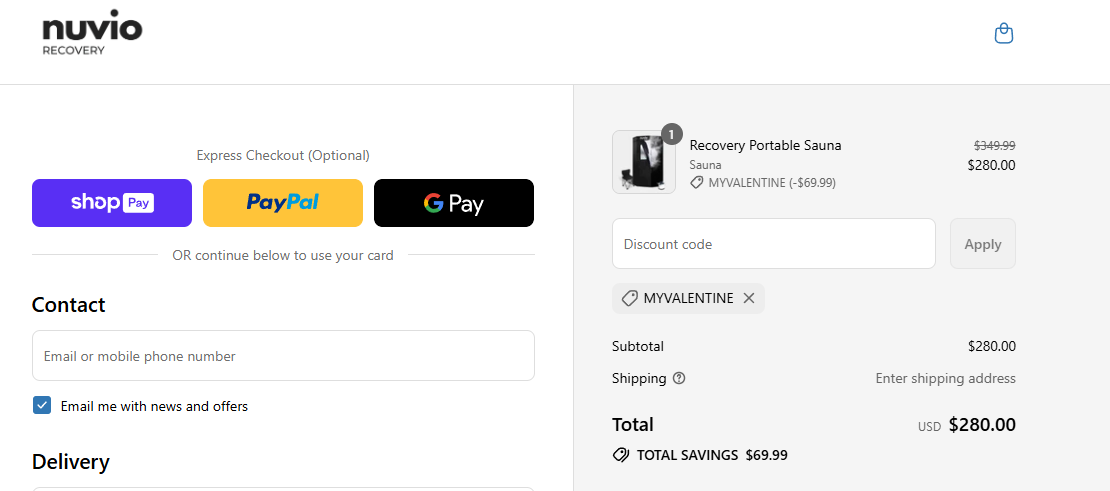This screenshot has width=1110, height=491.
Task: Focus the Email or mobile phone number field
Action: [x=283, y=356]
